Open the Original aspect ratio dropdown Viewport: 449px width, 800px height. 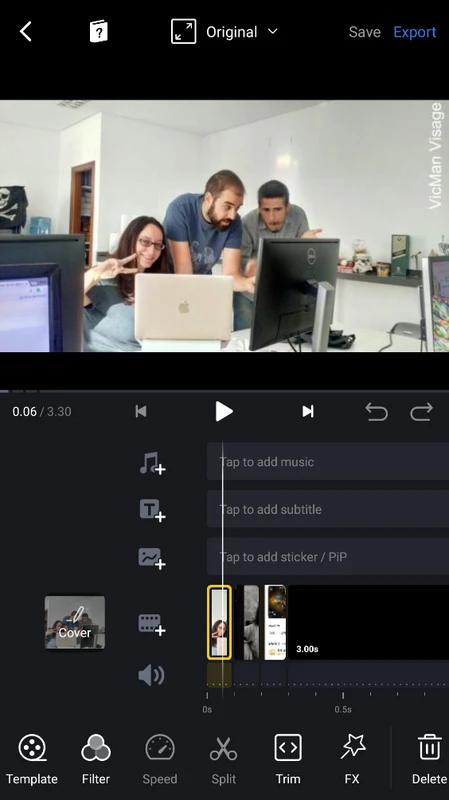click(224, 32)
